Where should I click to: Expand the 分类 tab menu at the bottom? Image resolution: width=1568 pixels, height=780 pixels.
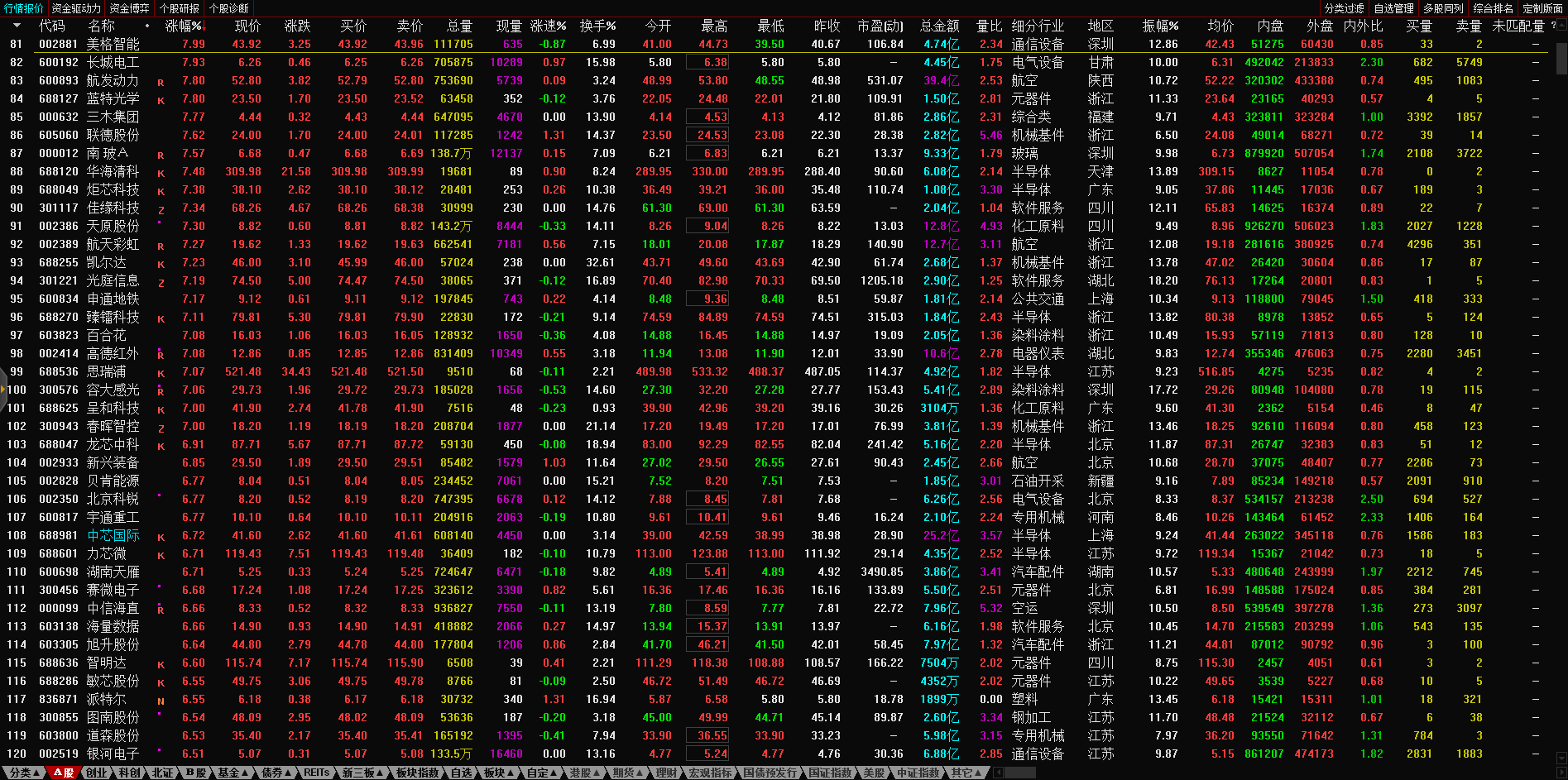pos(24,773)
